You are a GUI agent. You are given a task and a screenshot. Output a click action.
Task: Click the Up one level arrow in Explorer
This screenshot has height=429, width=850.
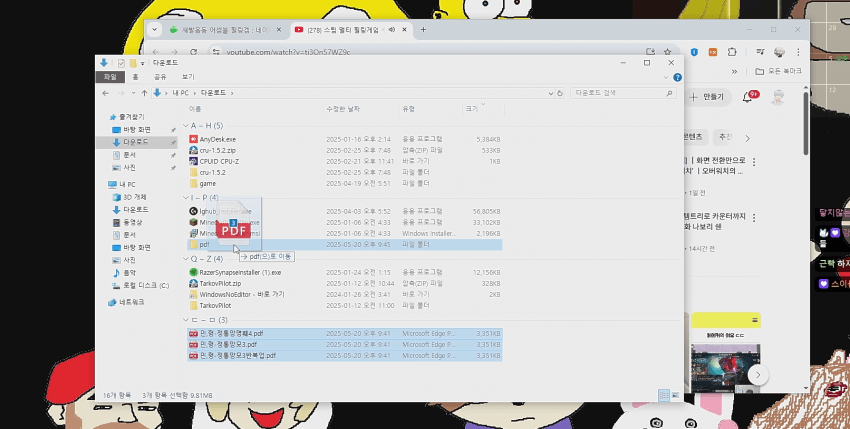[x=142, y=93]
